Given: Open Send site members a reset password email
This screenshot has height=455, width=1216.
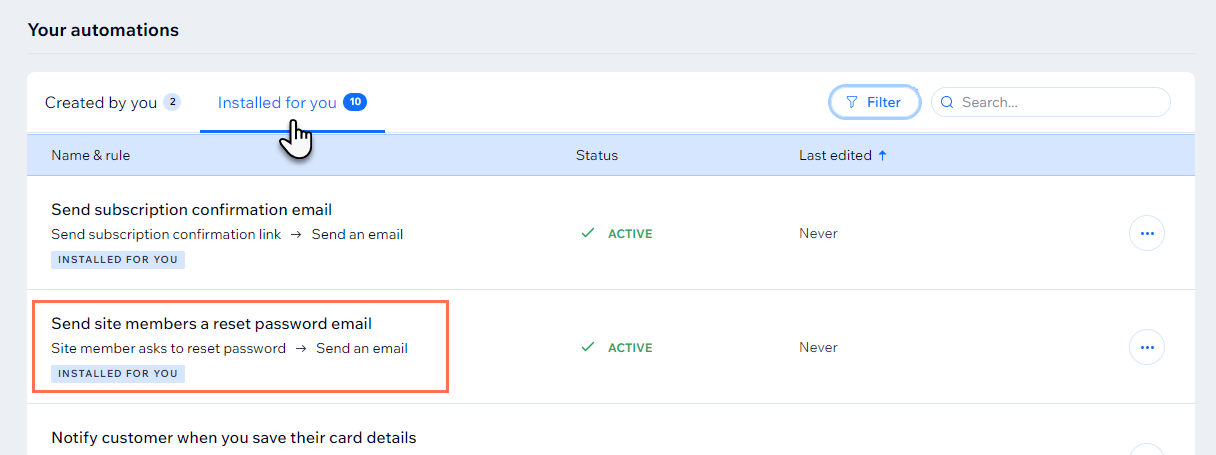Looking at the screenshot, I should coord(212,323).
